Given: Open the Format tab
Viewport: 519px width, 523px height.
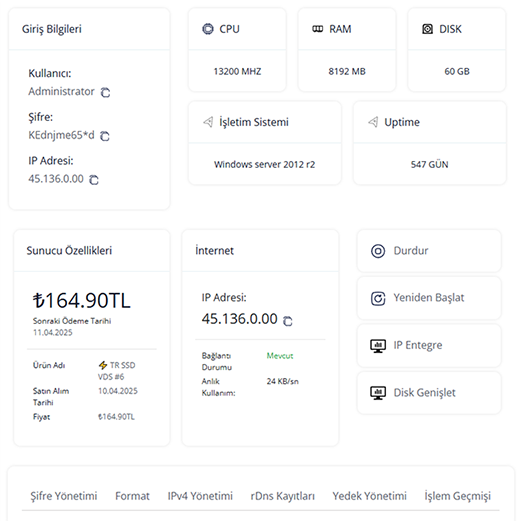Looking at the screenshot, I should coord(132,496).
